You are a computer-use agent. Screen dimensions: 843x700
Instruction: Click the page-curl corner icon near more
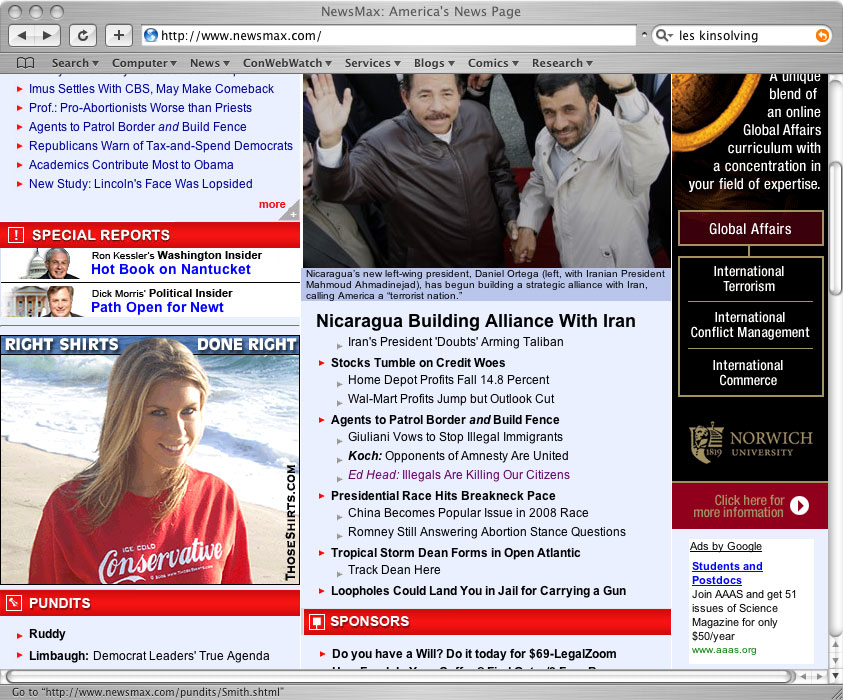(x=290, y=211)
